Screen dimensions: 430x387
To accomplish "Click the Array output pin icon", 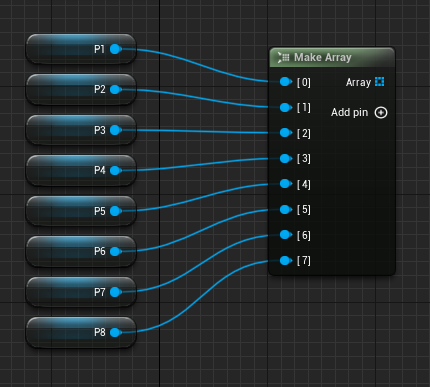I will click(379, 82).
